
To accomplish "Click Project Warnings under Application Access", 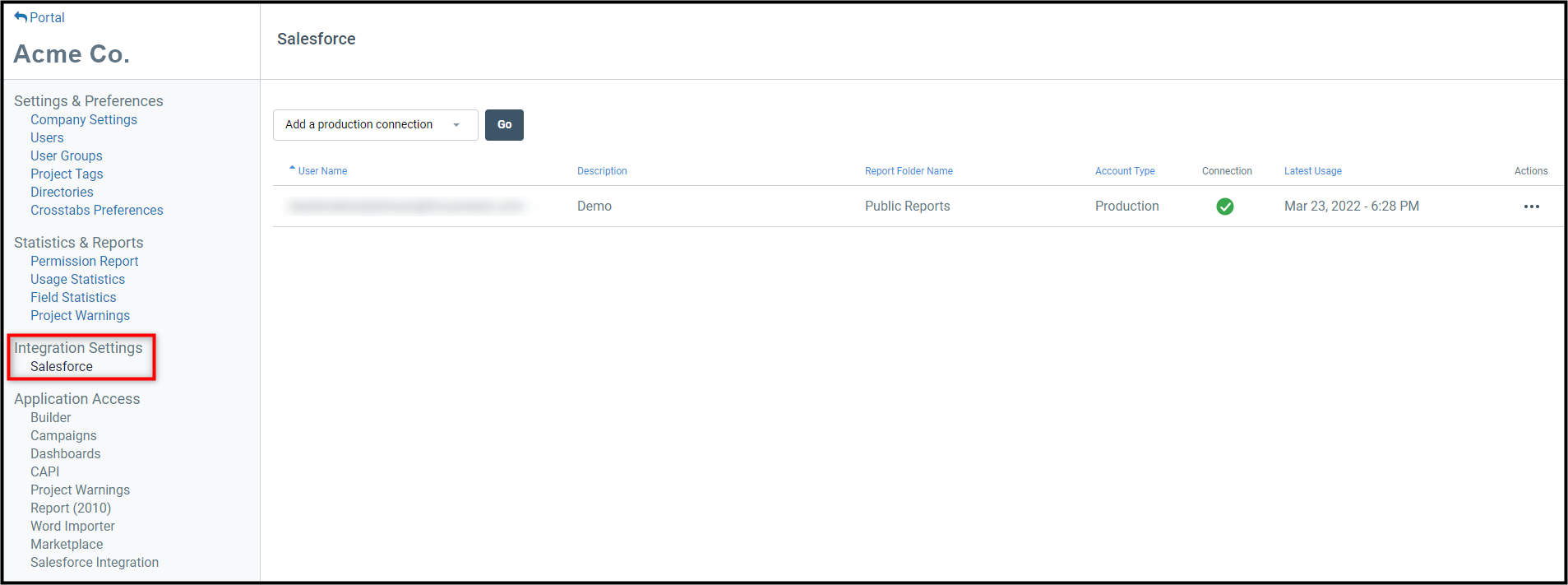I will pyautogui.click(x=80, y=490).
